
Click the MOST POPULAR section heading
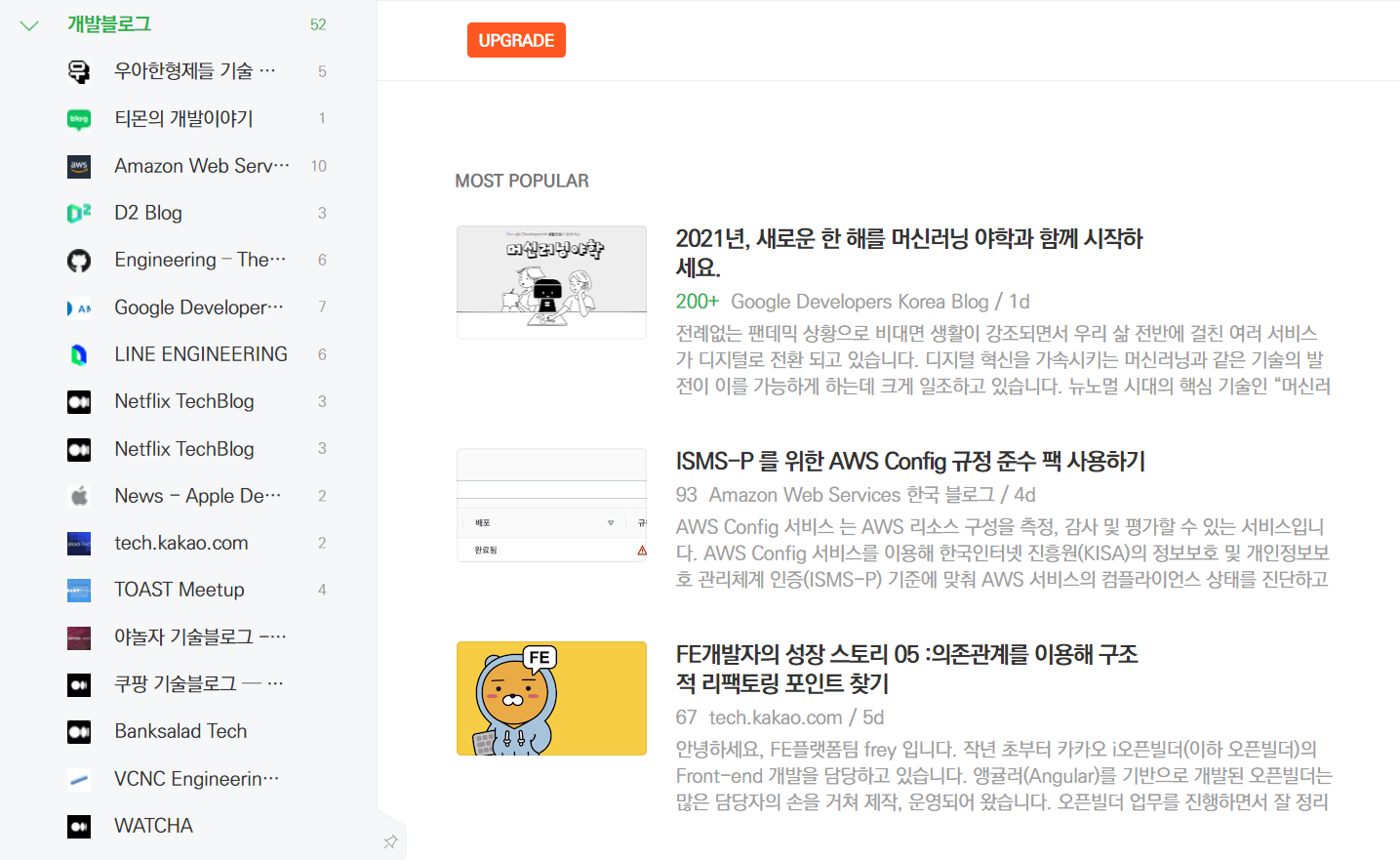522,181
